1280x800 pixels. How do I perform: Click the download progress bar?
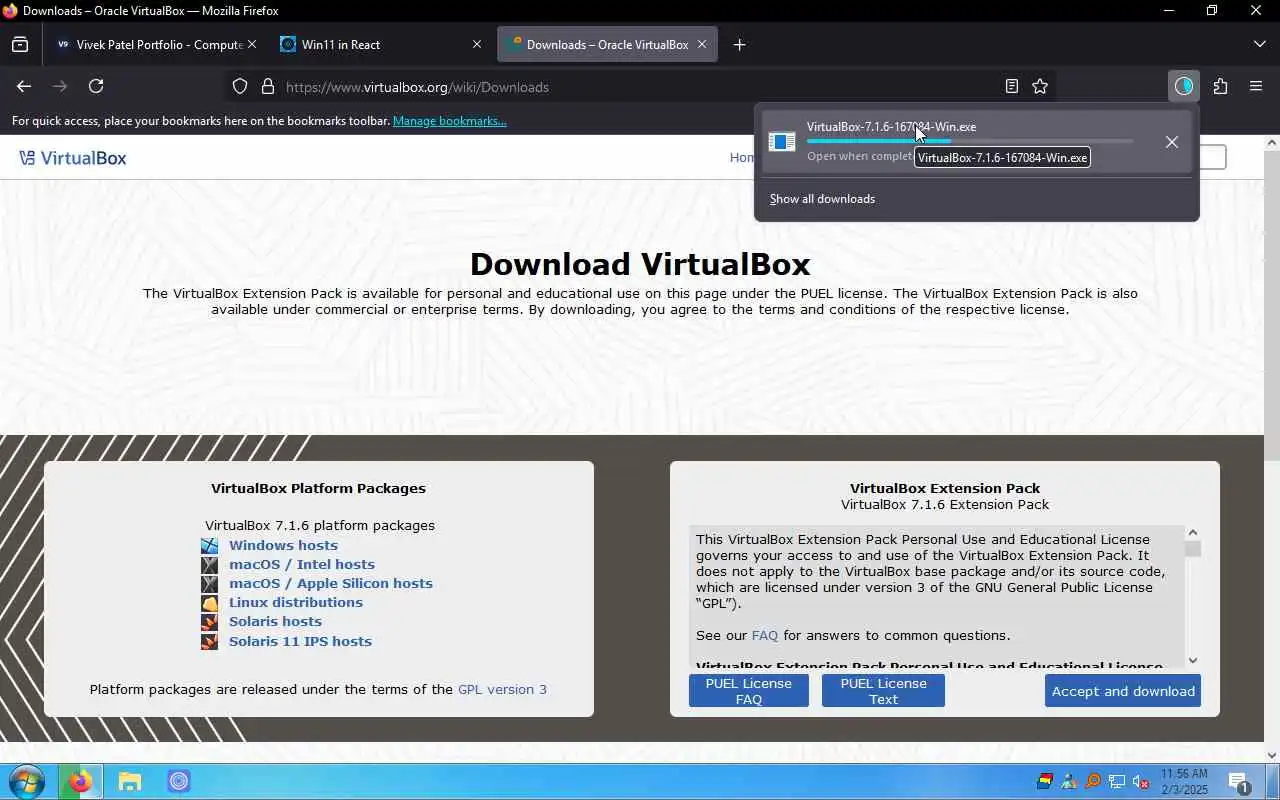tap(970, 141)
